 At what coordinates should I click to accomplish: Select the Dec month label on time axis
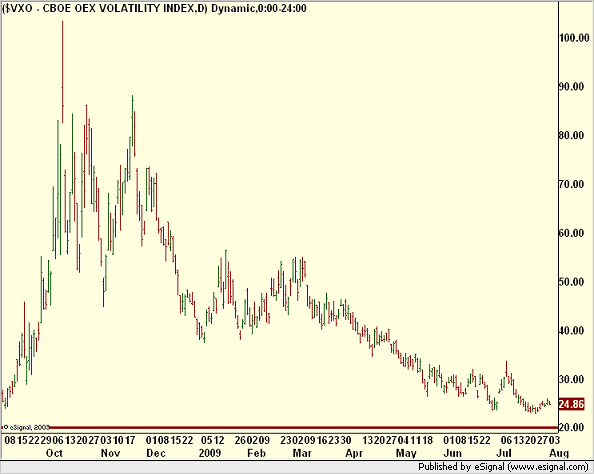(156, 453)
